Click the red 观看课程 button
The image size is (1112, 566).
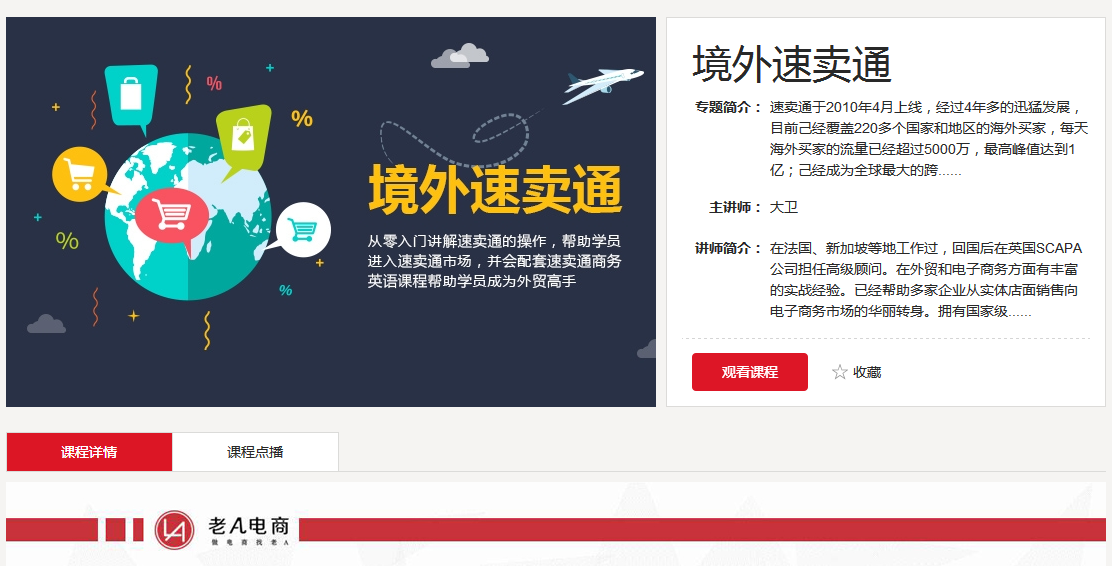750,372
